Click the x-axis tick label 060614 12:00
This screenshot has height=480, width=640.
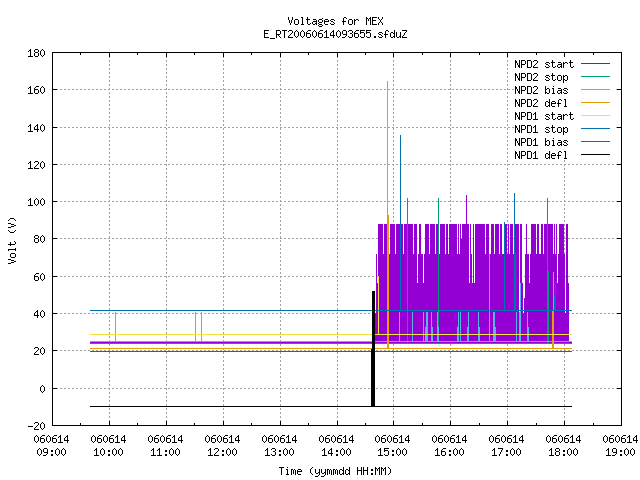222,446
